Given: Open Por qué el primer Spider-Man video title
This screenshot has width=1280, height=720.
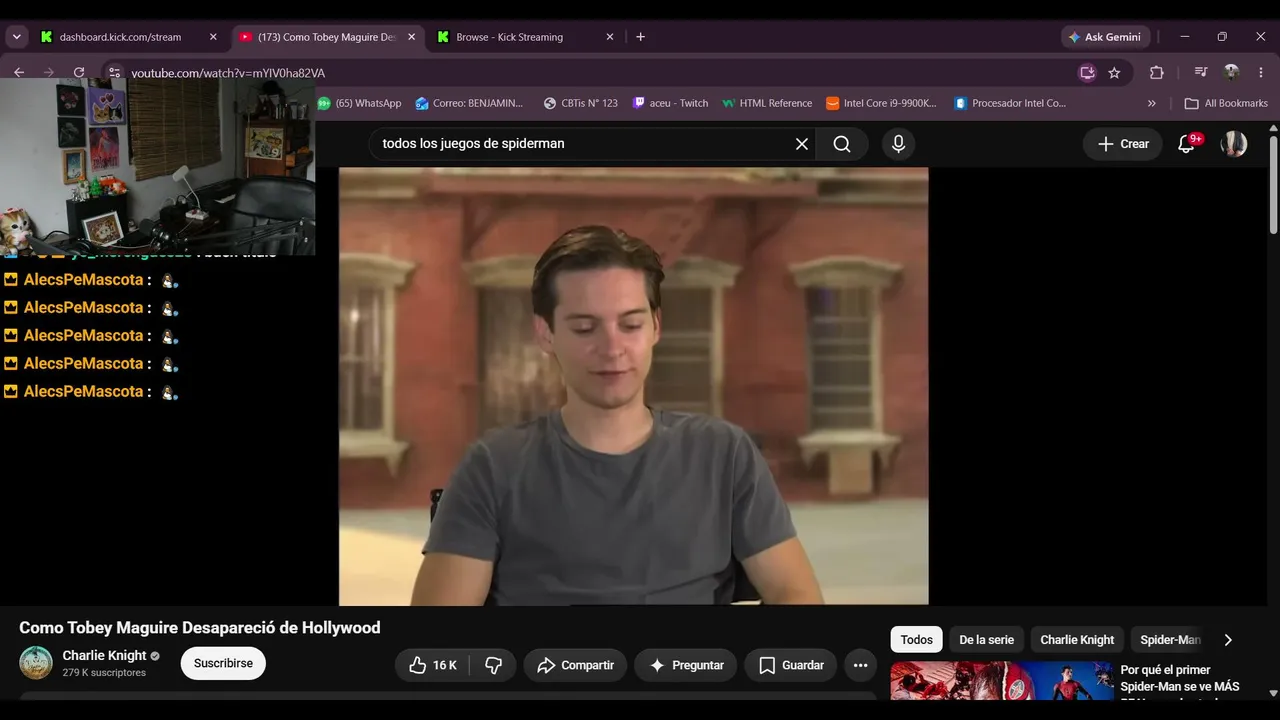Looking at the screenshot, I should tap(1180, 679).
